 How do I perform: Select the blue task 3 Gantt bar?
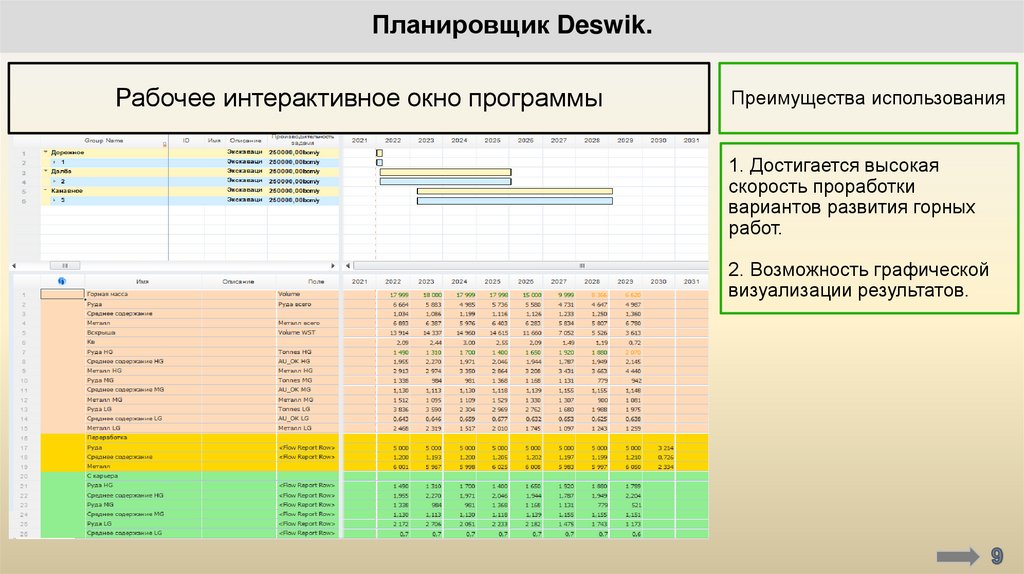pyautogui.click(x=515, y=201)
